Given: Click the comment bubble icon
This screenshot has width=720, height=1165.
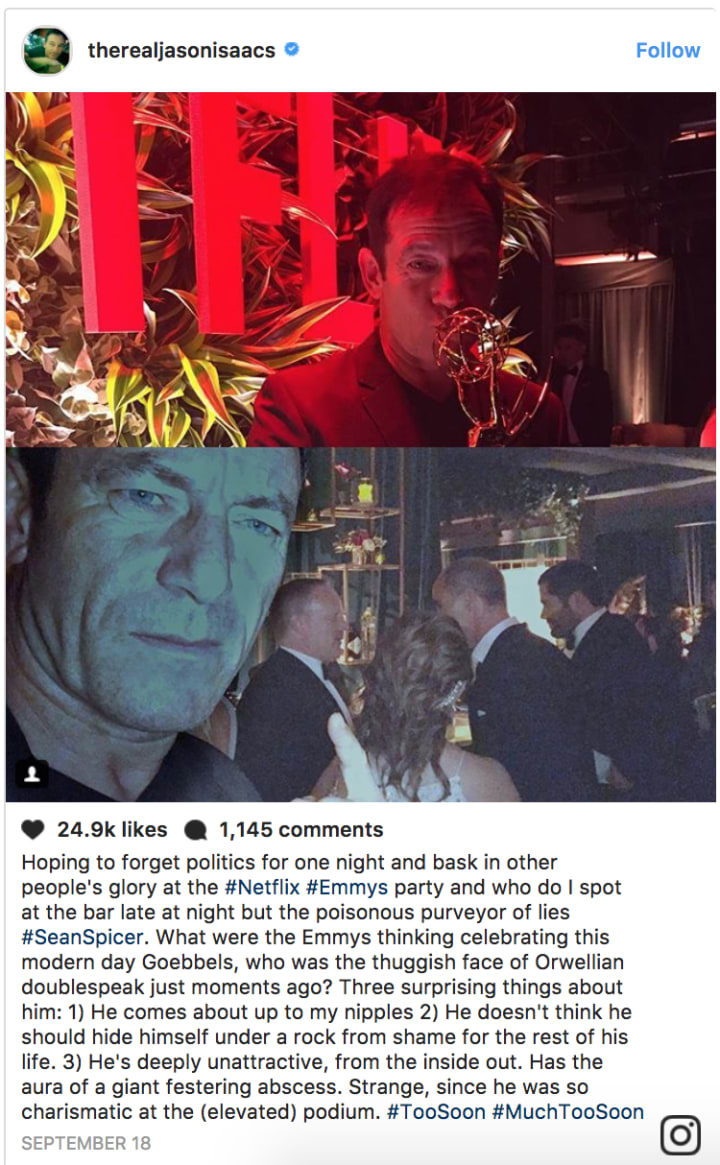Looking at the screenshot, I should [195, 830].
